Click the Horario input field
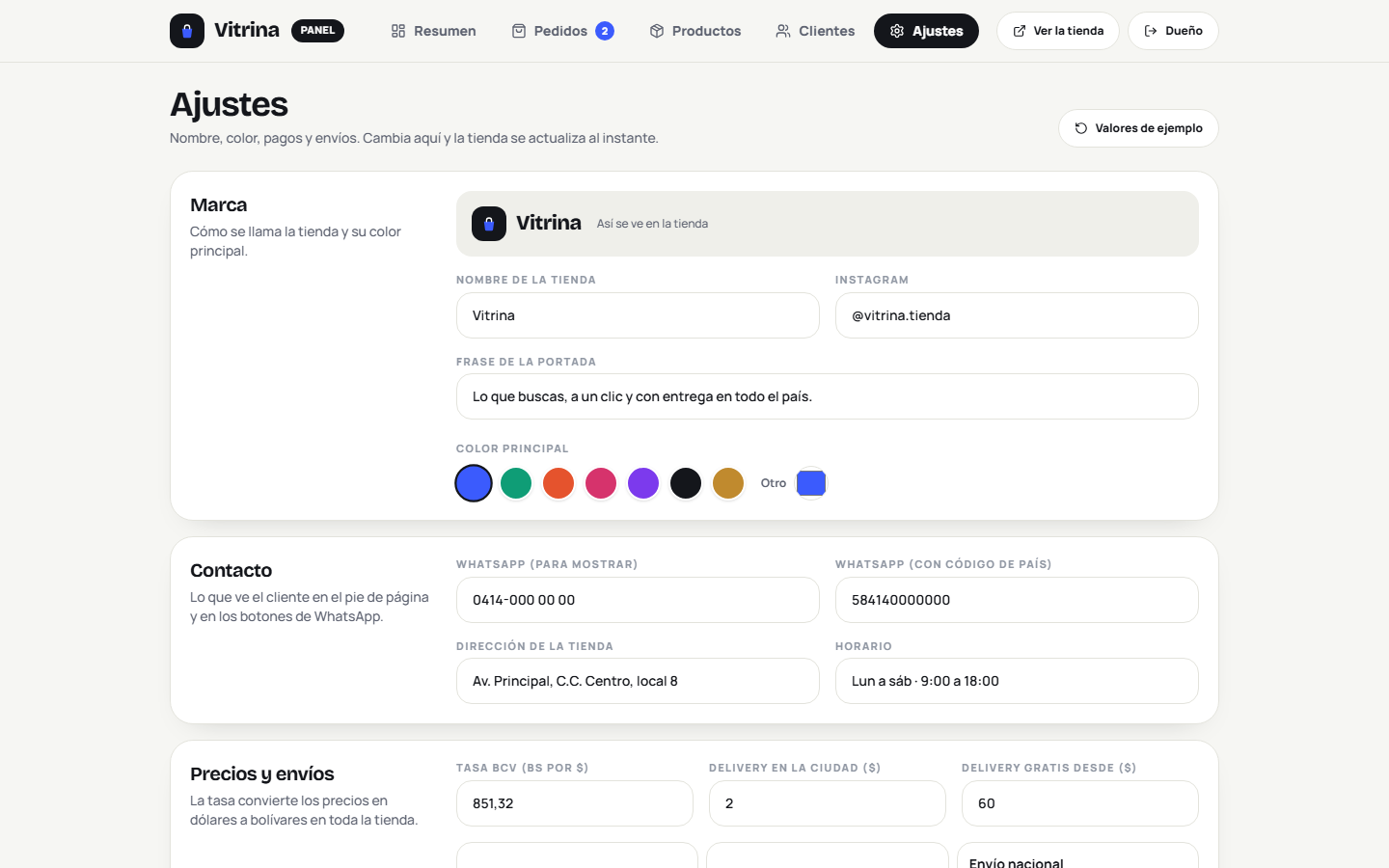Viewport: 1389px width, 868px height. (x=1017, y=681)
